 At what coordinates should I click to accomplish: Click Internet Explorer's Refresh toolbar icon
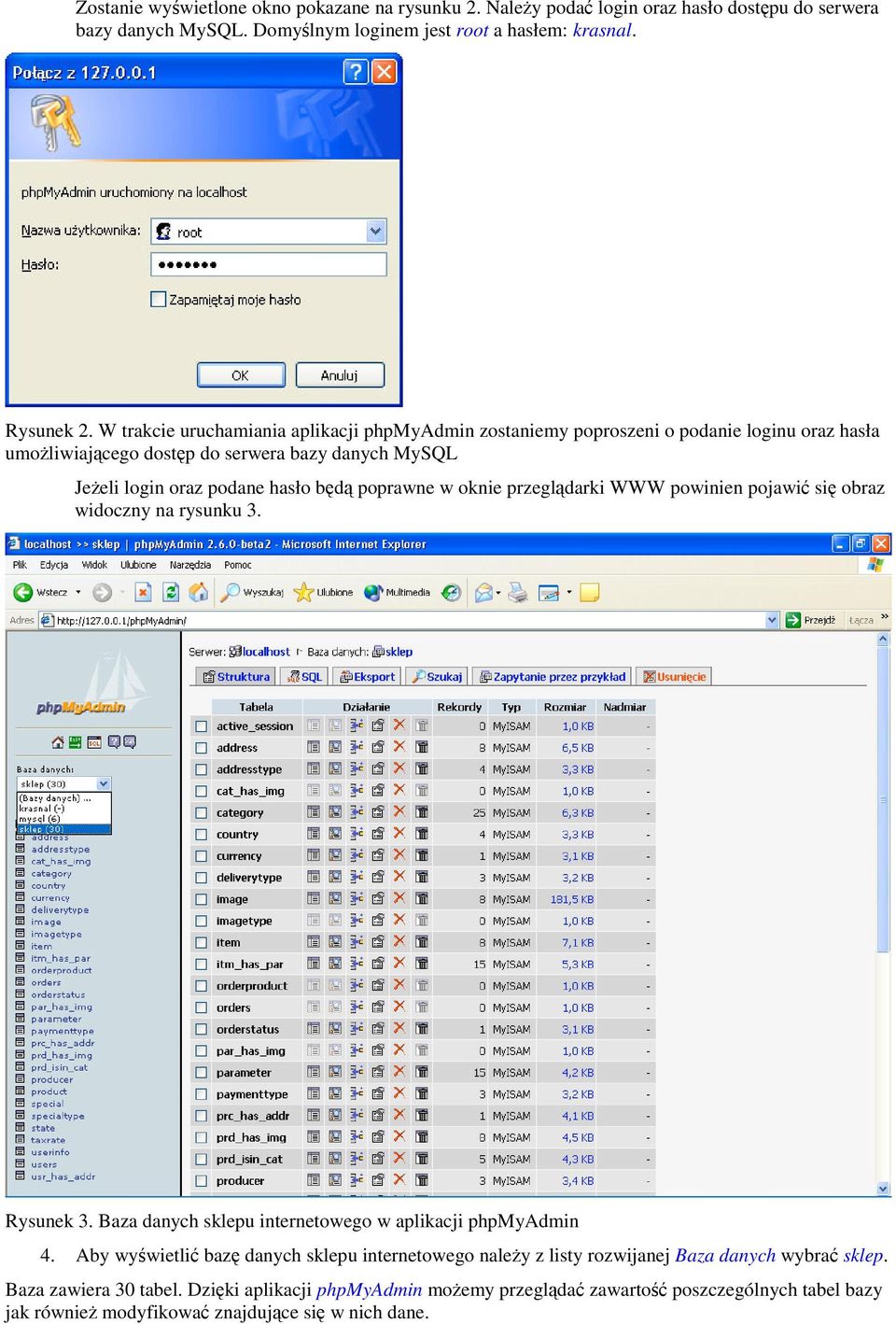(x=171, y=592)
